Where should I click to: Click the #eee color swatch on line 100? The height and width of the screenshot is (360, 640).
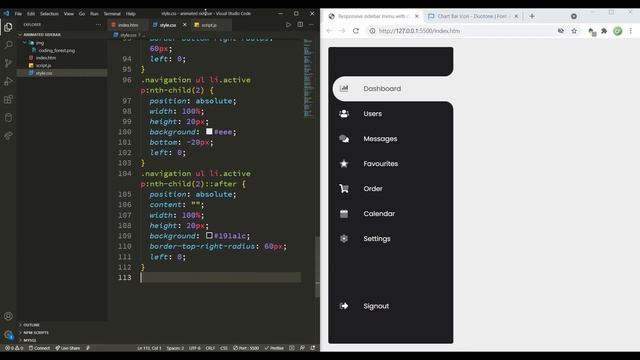[x=209, y=131]
